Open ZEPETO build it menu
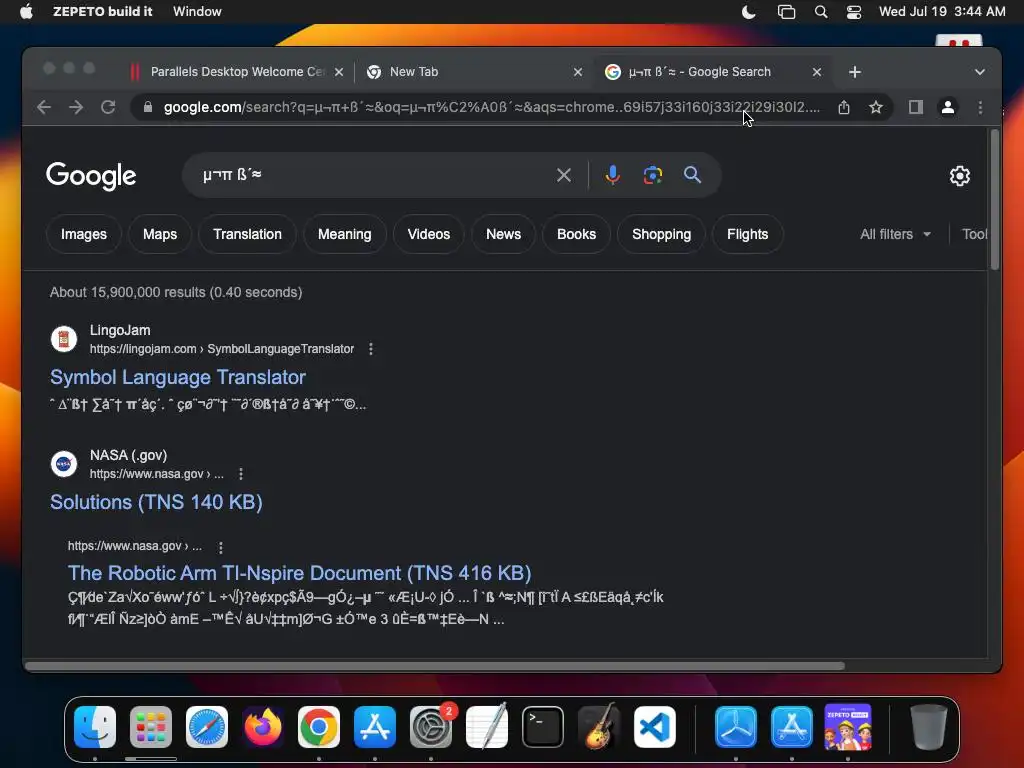 103,12
